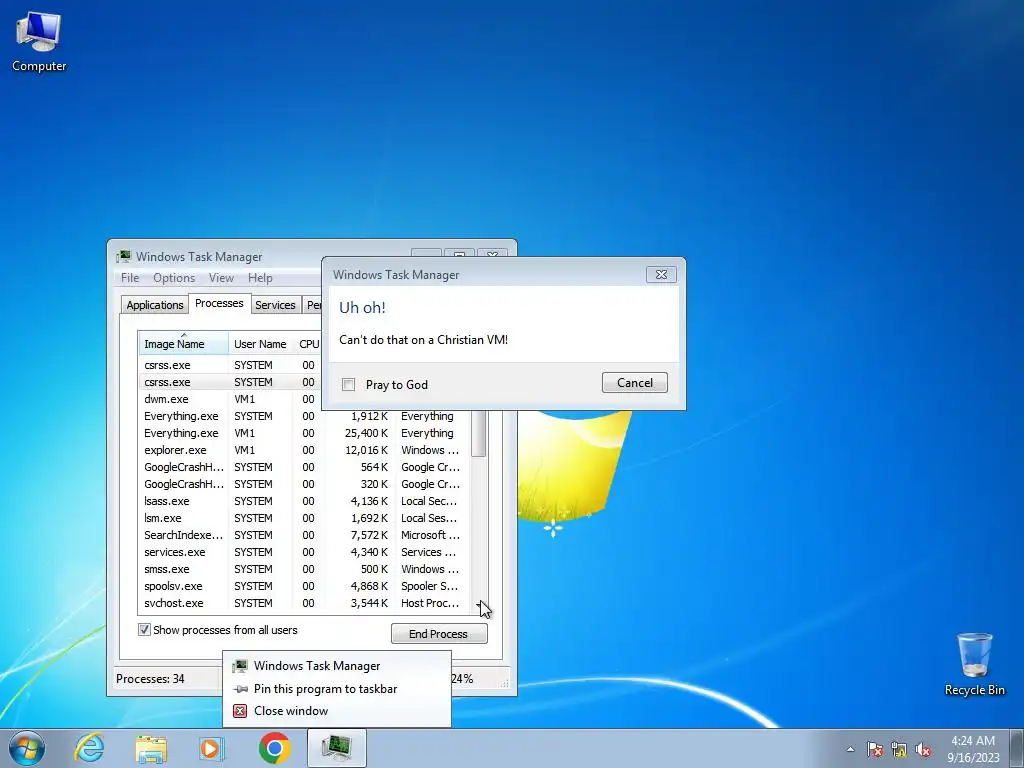
Task: Switch to the Applications tab
Action: pyautogui.click(x=155, y=305)
